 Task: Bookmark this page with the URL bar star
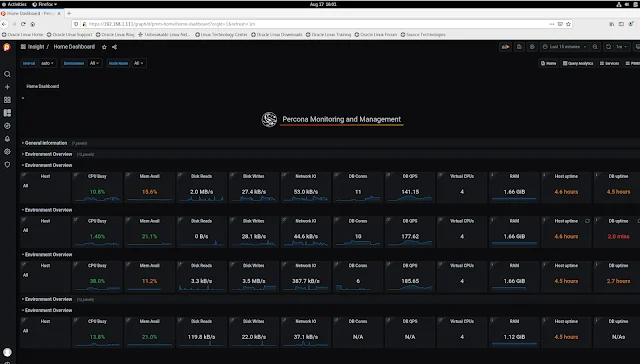pyautogui.click(x=568, y=24)
